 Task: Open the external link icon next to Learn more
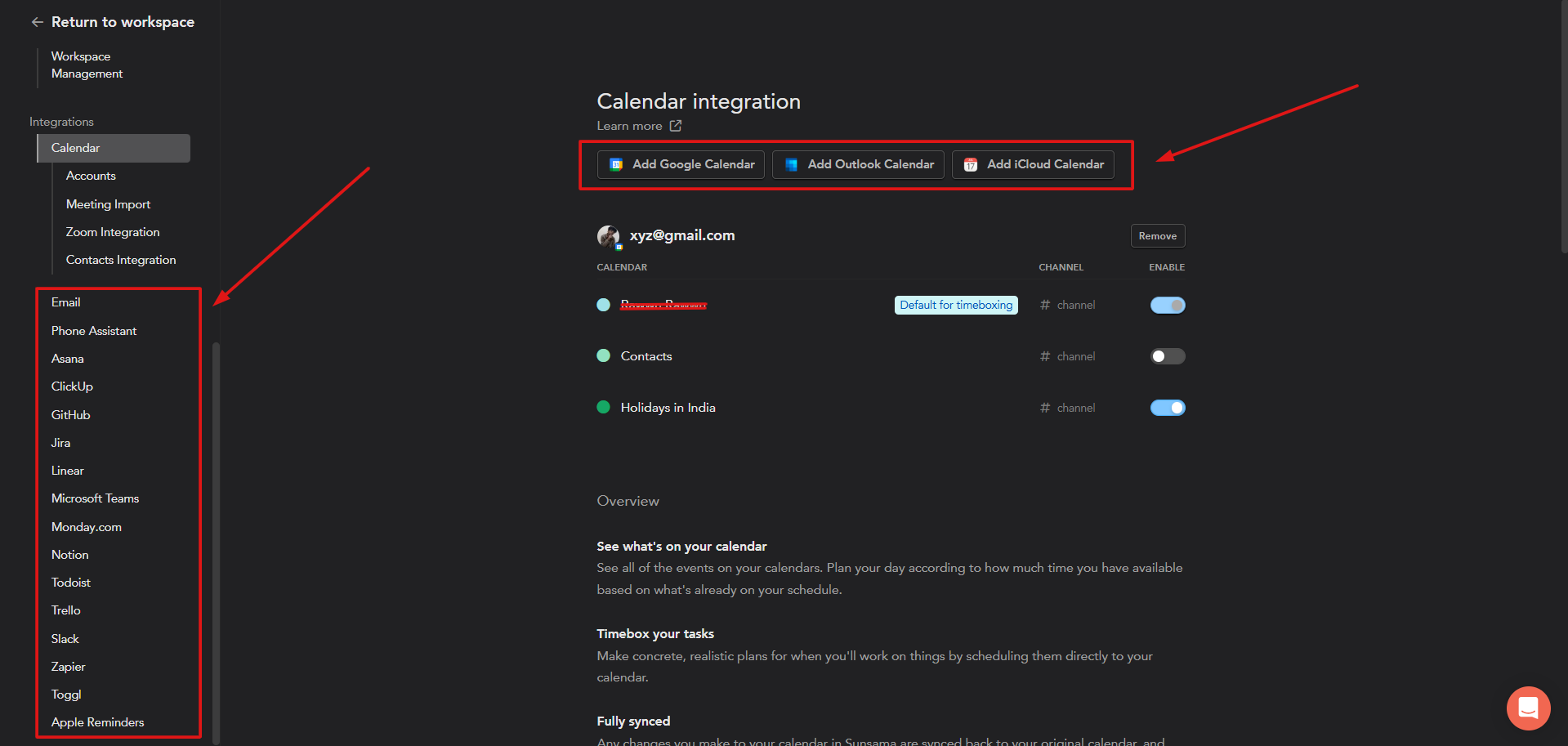(676, 126)
